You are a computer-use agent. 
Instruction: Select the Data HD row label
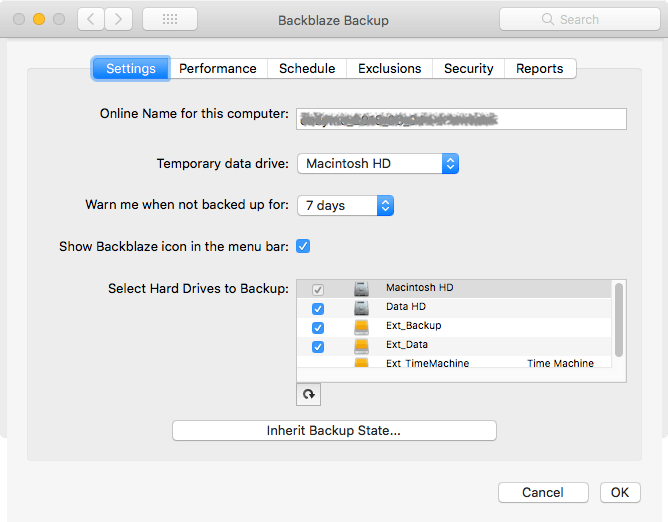406,307
